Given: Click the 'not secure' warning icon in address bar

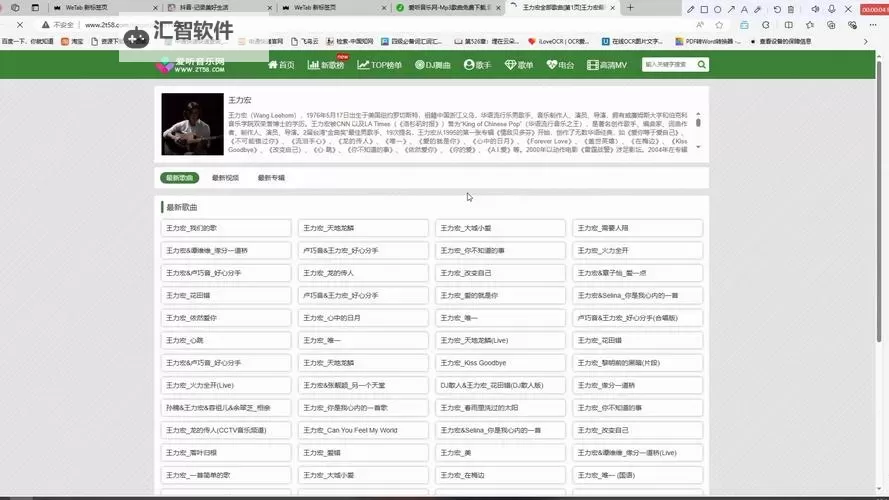Looking at the screenshot, I should pyautogui.click(x=45, y=25).
